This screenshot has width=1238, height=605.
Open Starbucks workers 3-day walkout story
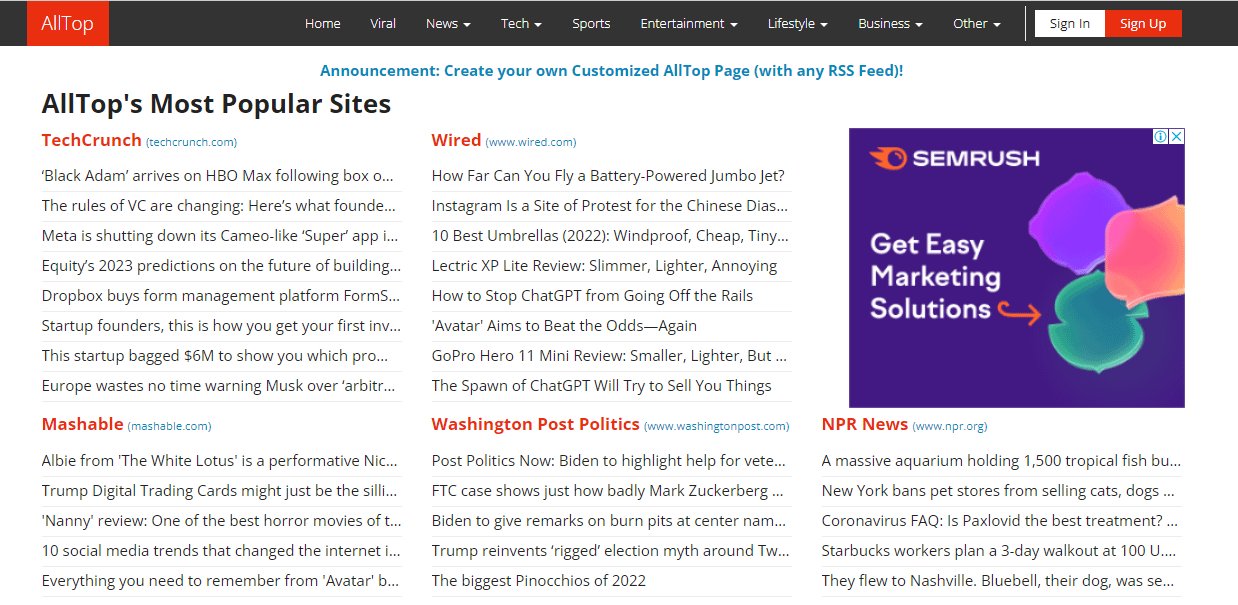[x=999, y=551]
